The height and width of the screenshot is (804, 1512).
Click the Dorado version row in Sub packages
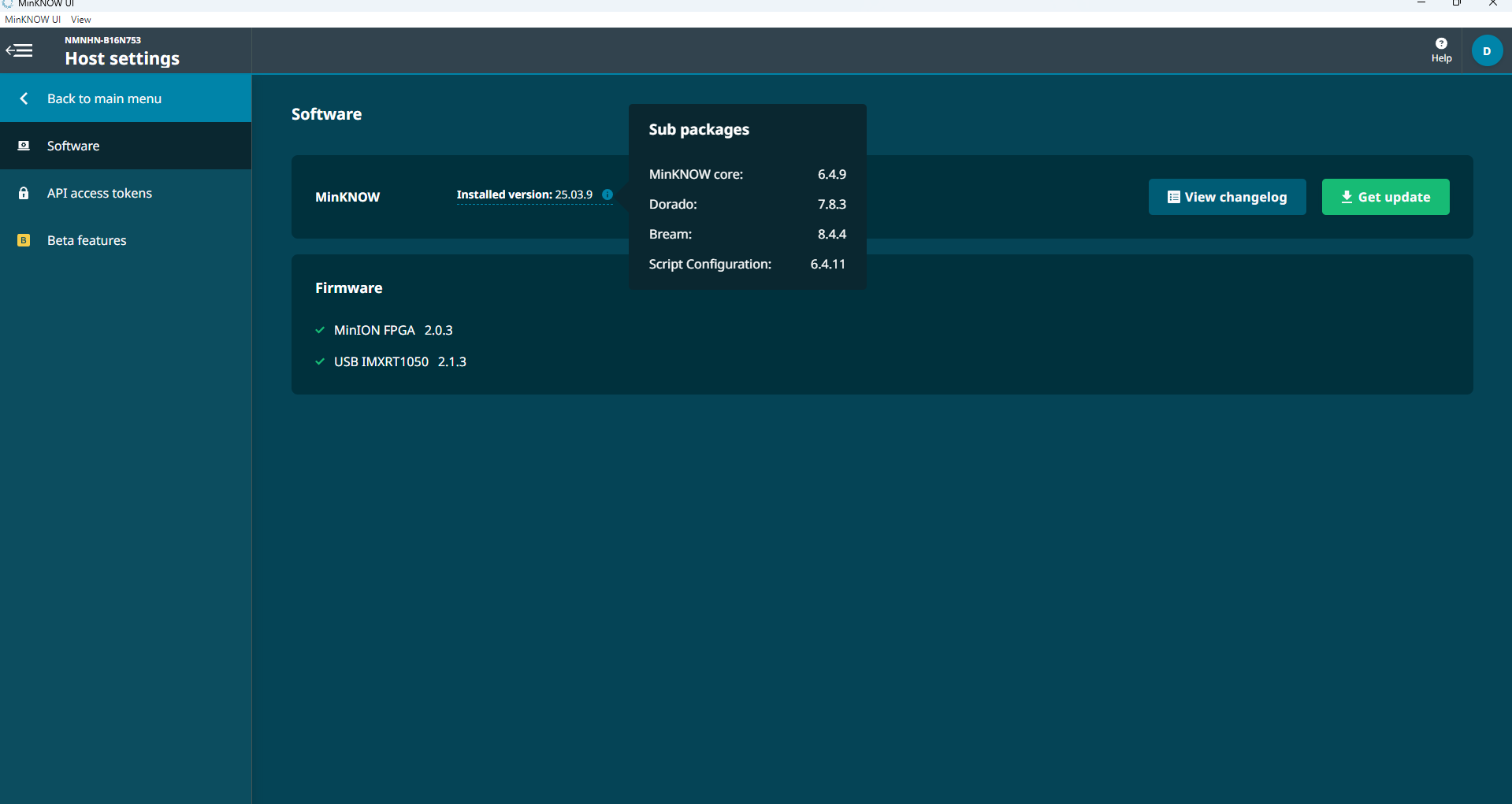coord(746,204)
